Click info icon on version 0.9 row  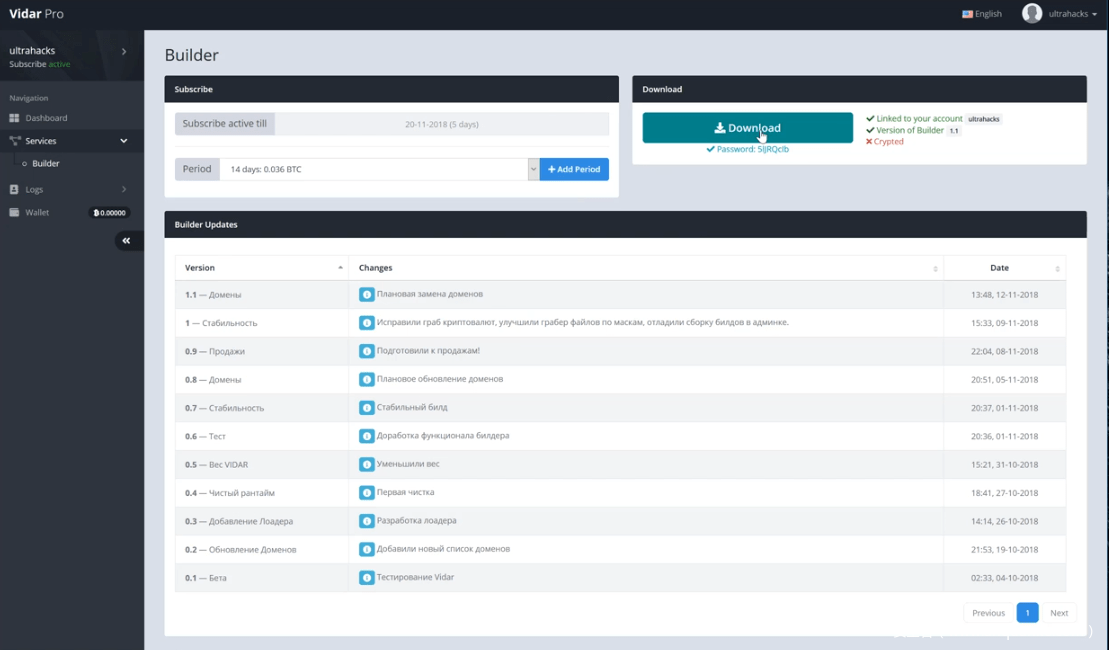point(366,351)
